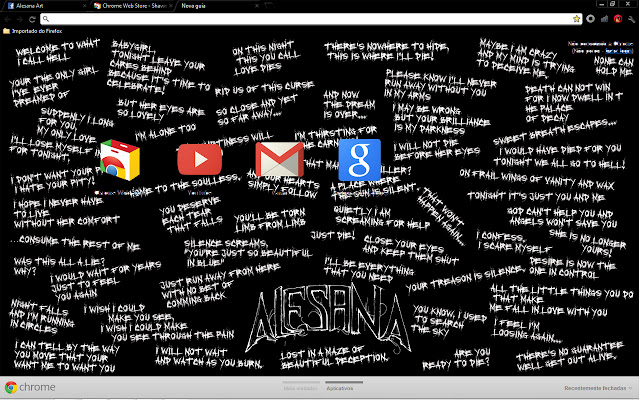Switch to Mais visitados section
640x400 pixels.
pyautogui.click(x=301, y=388)
